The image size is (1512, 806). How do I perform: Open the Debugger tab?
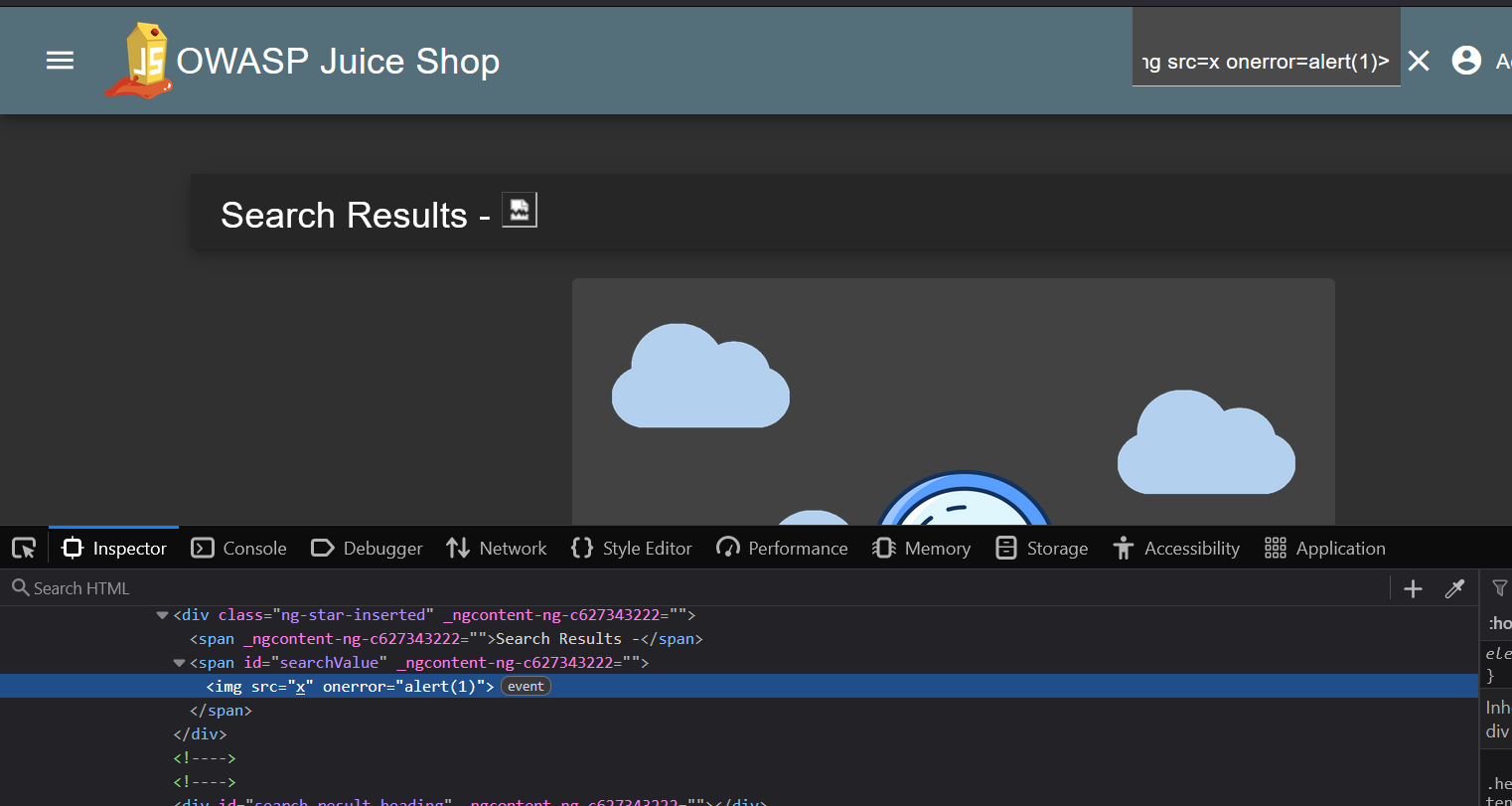[367, 548]
